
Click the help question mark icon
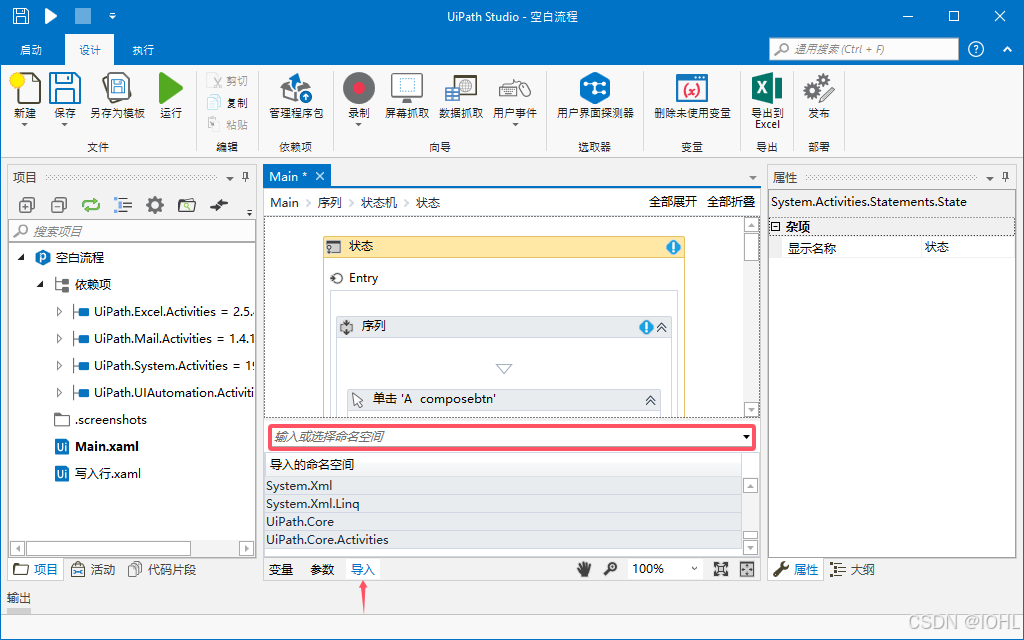(x=976, y=49)
